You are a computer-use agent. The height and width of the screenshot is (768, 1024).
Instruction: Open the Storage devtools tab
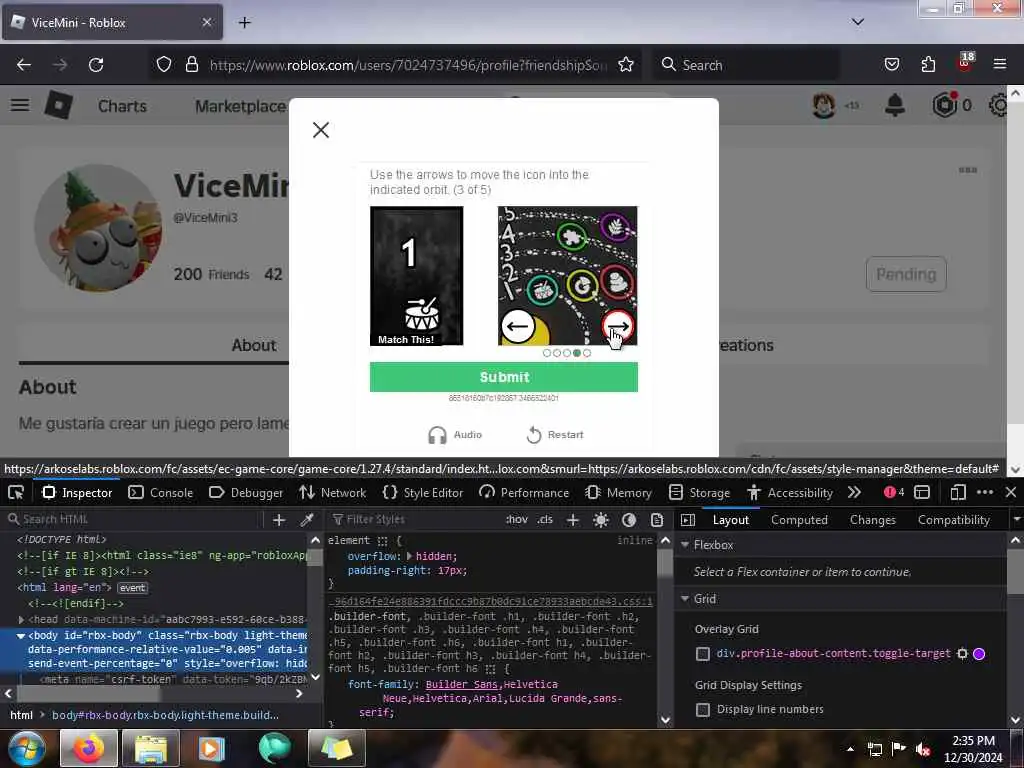coord(698,492)
